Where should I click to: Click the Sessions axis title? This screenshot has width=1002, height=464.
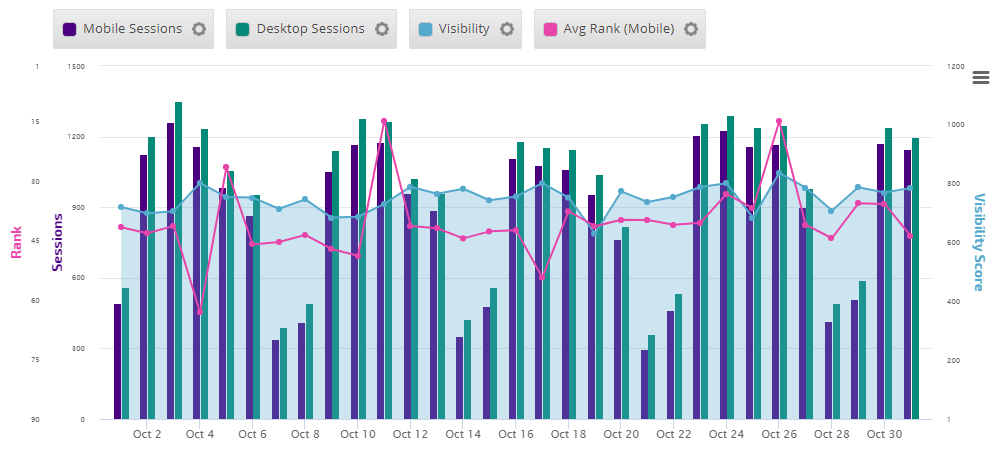coord(57,243)
